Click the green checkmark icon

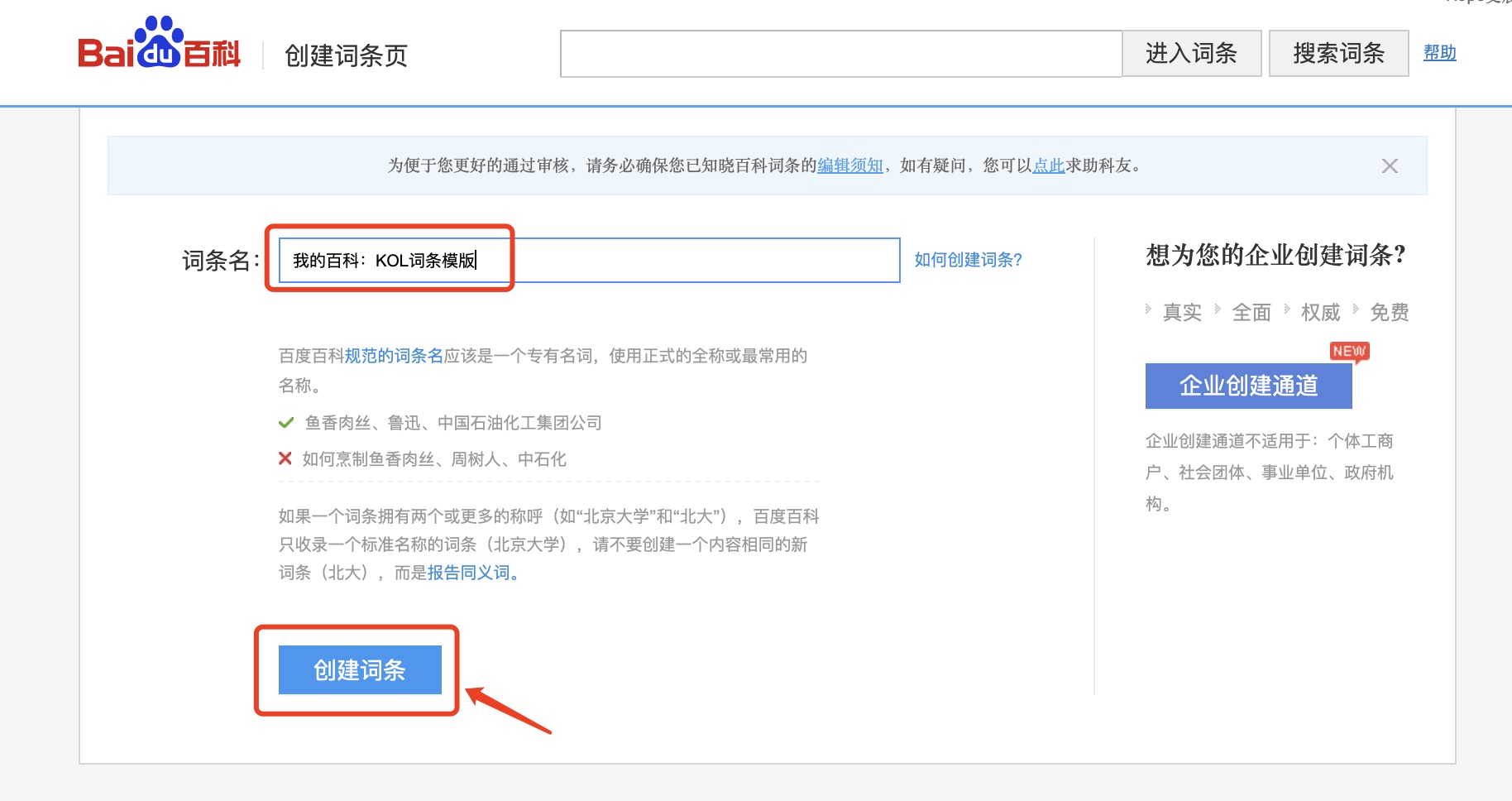(286, 423)
